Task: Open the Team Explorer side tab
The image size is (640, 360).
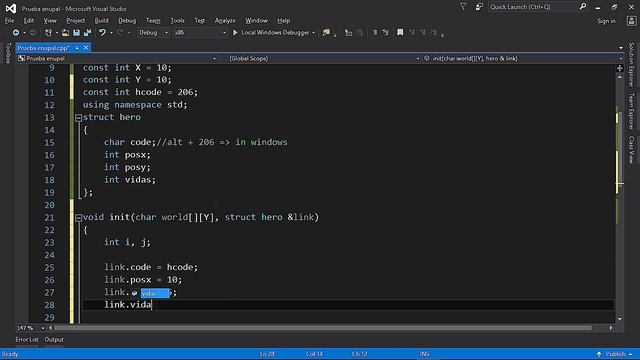Action: [x=631, y=111]
